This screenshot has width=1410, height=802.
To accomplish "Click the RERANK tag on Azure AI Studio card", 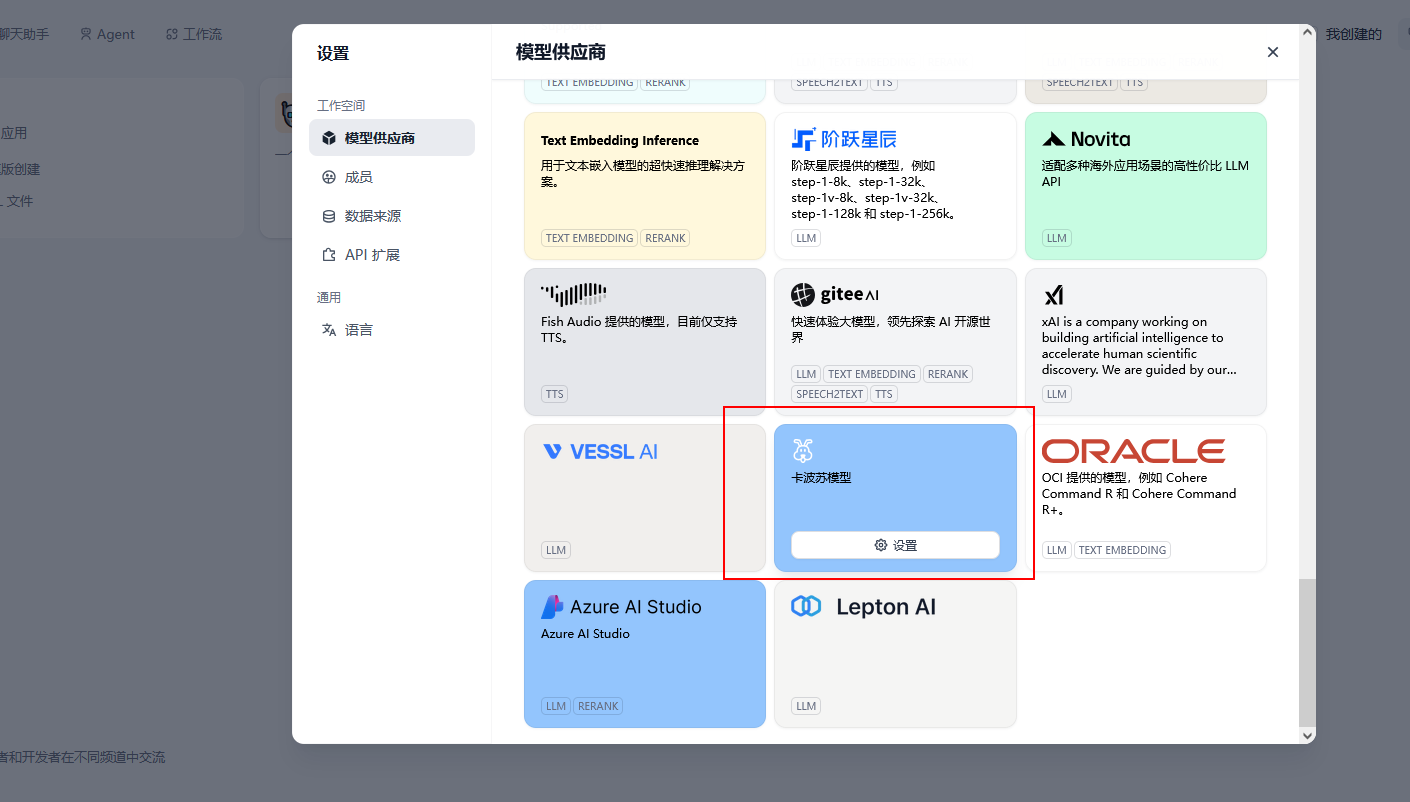I will tap(598, 706).
